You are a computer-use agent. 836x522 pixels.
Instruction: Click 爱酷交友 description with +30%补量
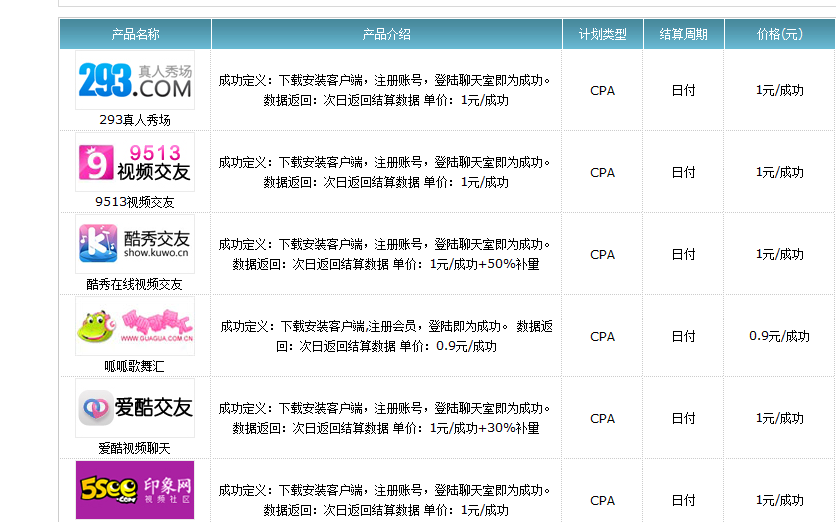click(386, 418)
